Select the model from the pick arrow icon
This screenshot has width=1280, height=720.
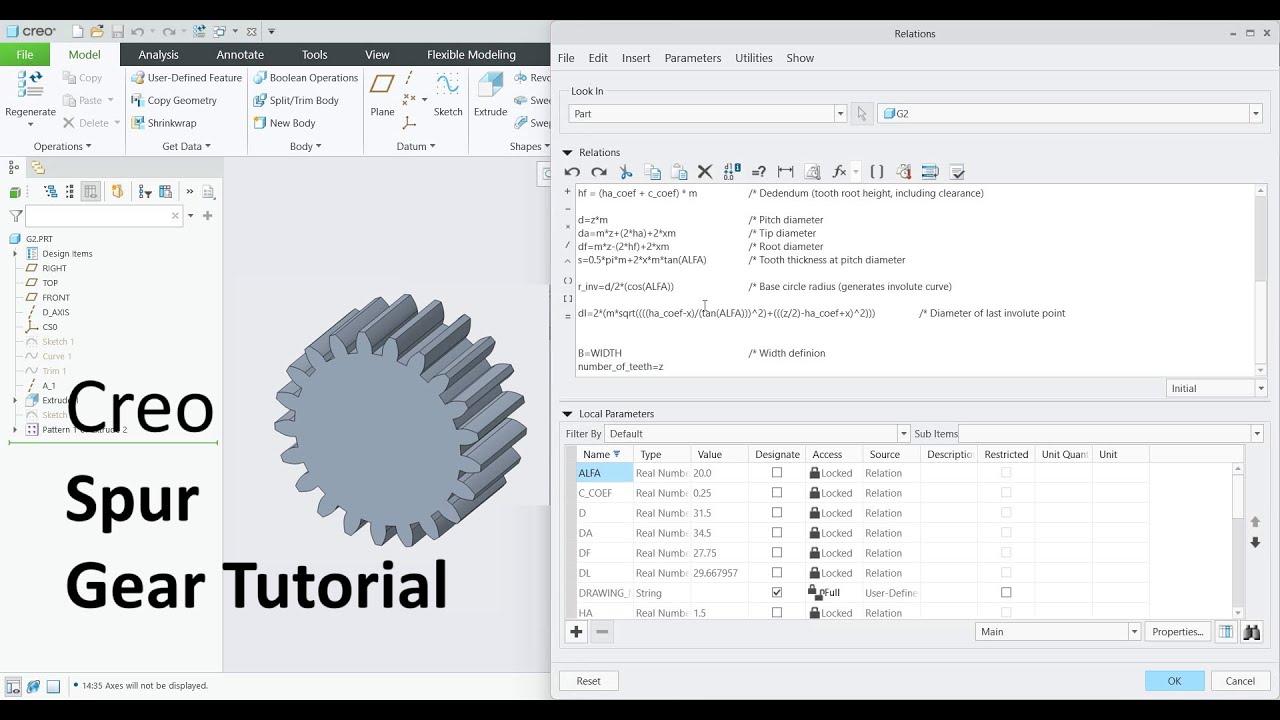click(862, 114)
